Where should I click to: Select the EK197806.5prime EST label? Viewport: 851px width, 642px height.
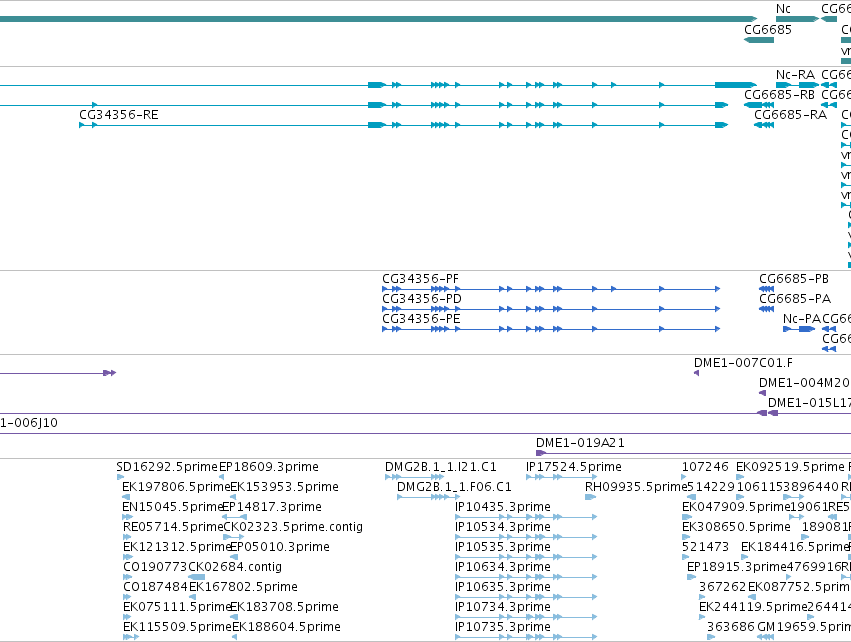tap(177, 487)
